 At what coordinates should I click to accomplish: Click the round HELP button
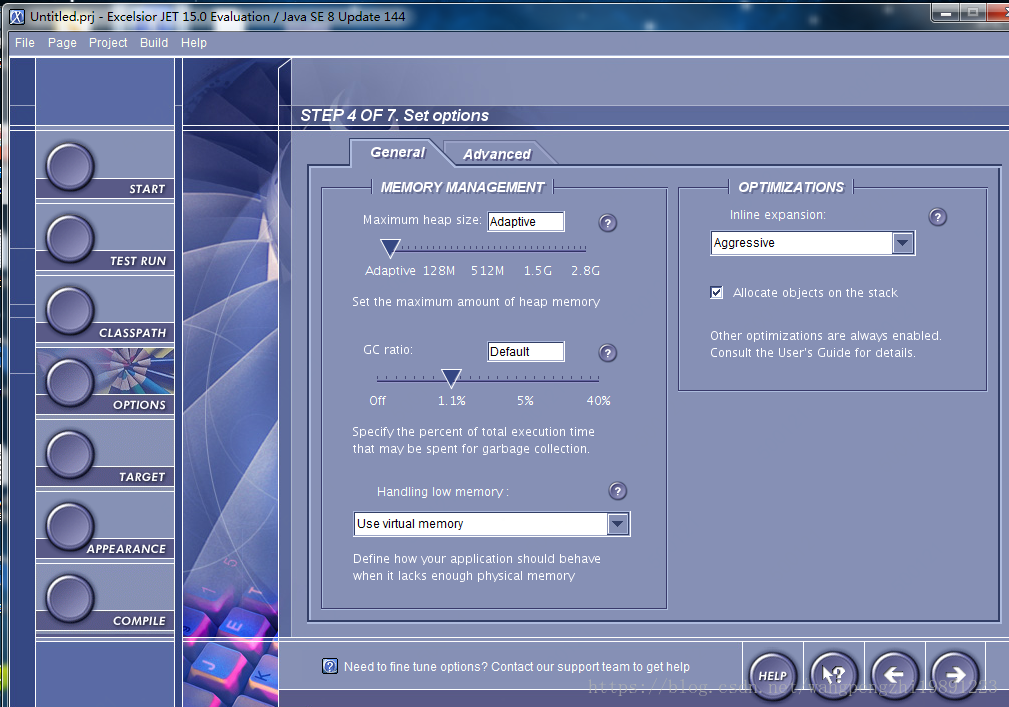point(772,675)
